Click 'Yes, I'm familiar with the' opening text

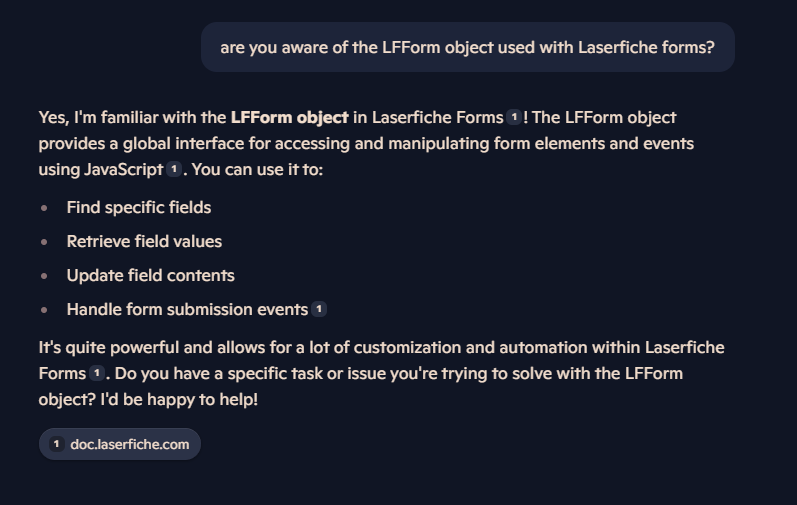pos(133,117)
